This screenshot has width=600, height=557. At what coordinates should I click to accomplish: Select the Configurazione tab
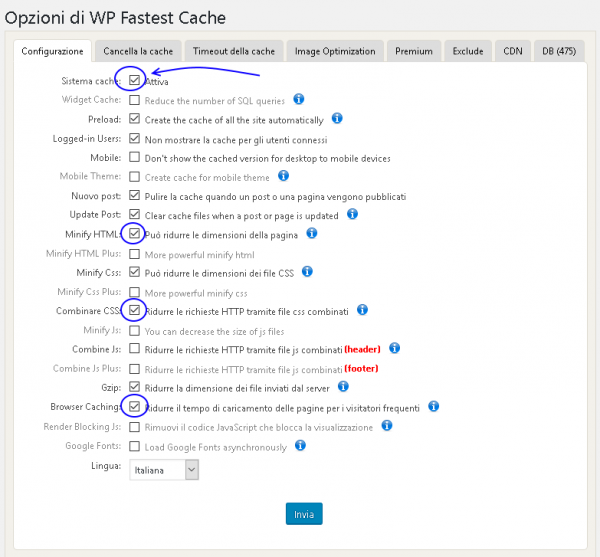pos(52,51)
